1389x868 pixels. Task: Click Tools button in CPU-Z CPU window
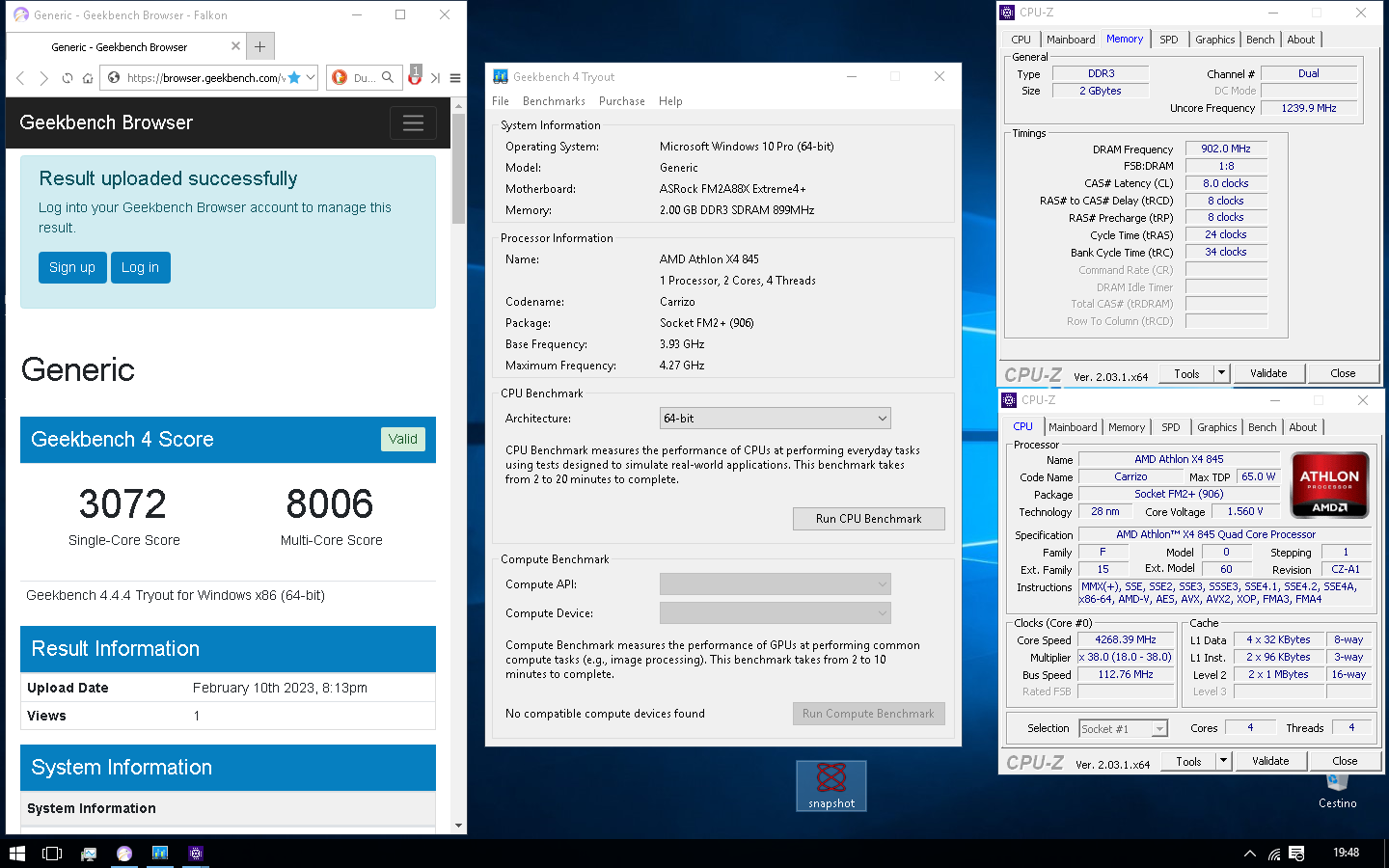tap(1188, 761)
